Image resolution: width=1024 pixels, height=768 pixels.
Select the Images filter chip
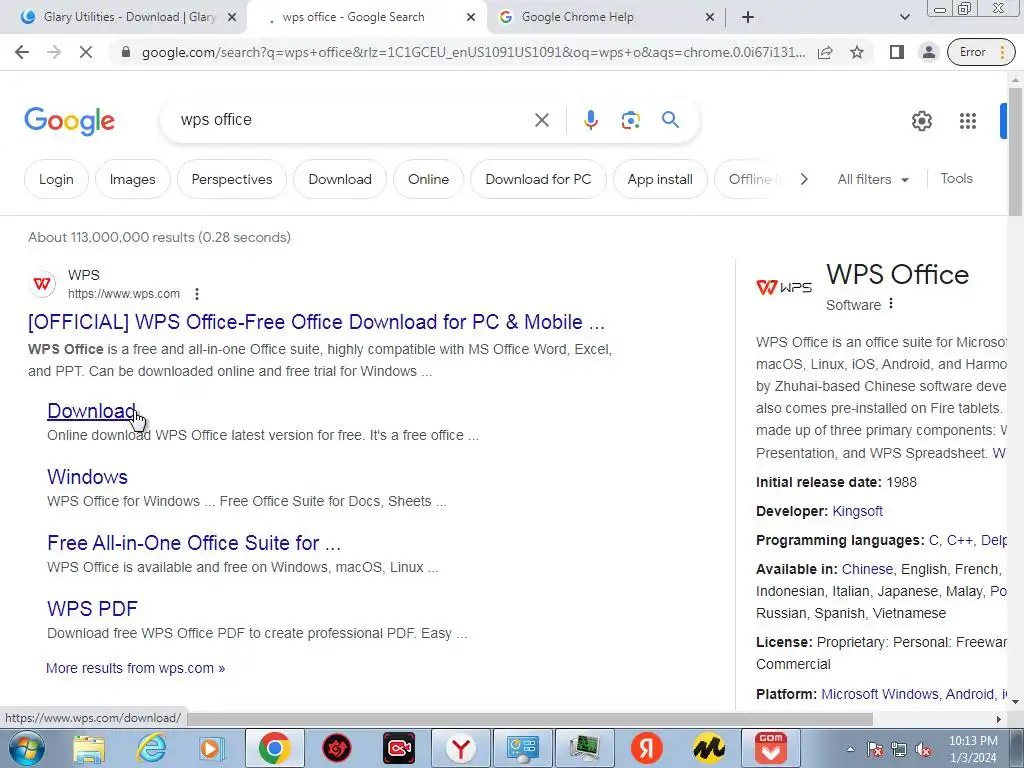[133, 179]
